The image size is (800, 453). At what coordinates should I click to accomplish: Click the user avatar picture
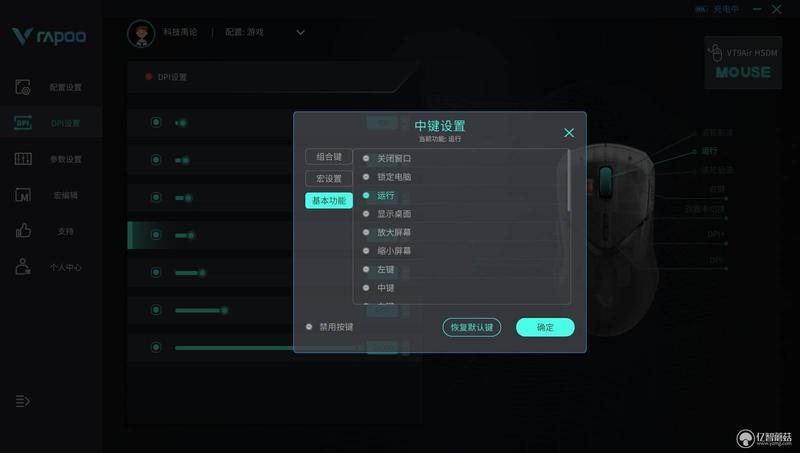pos(141,34)
